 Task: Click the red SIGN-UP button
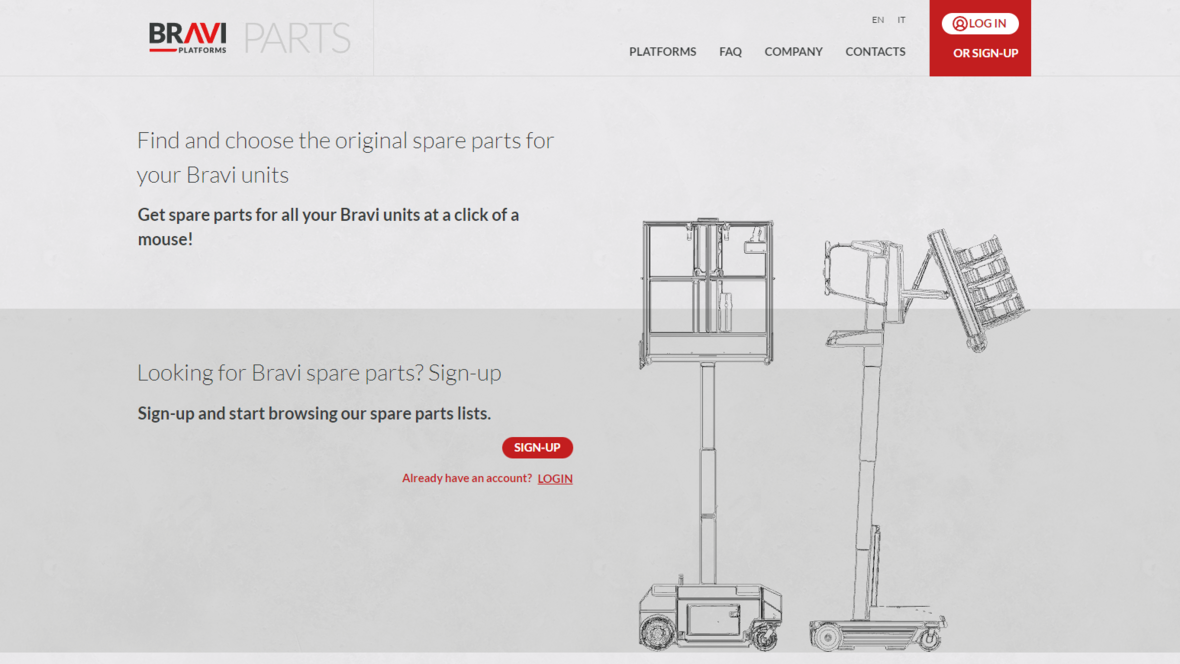point(537,447)
